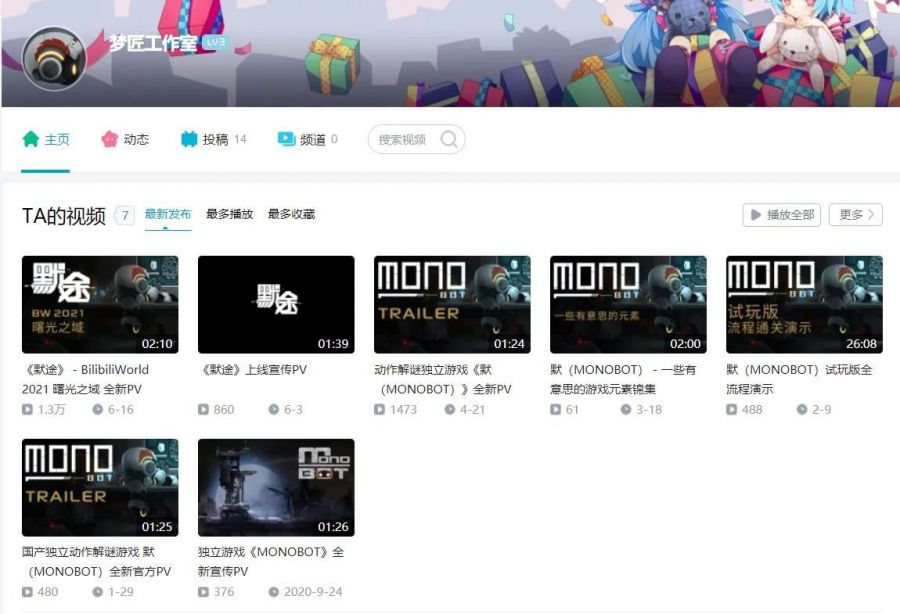Focus the 搜索视频 search field
Image resolution: width=900 pixels, height=614 pixels.
417,139
